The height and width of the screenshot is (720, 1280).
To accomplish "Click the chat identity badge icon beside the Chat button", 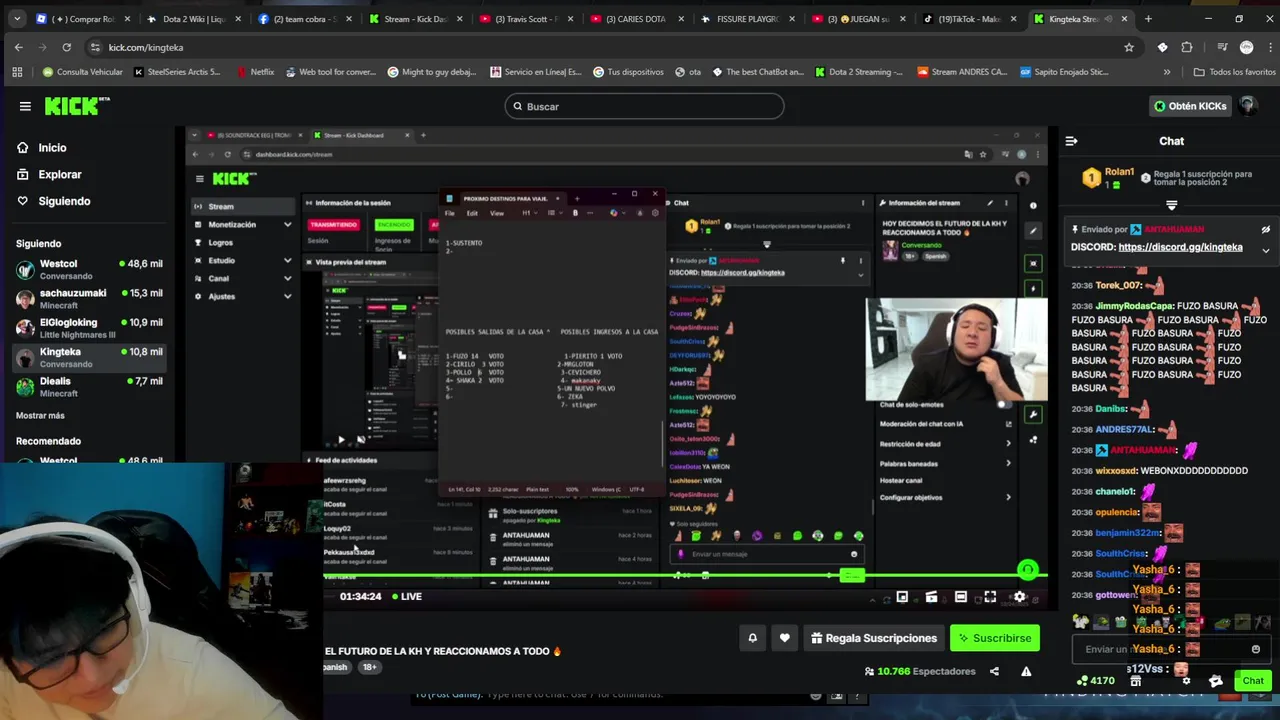I will 1215,681.
